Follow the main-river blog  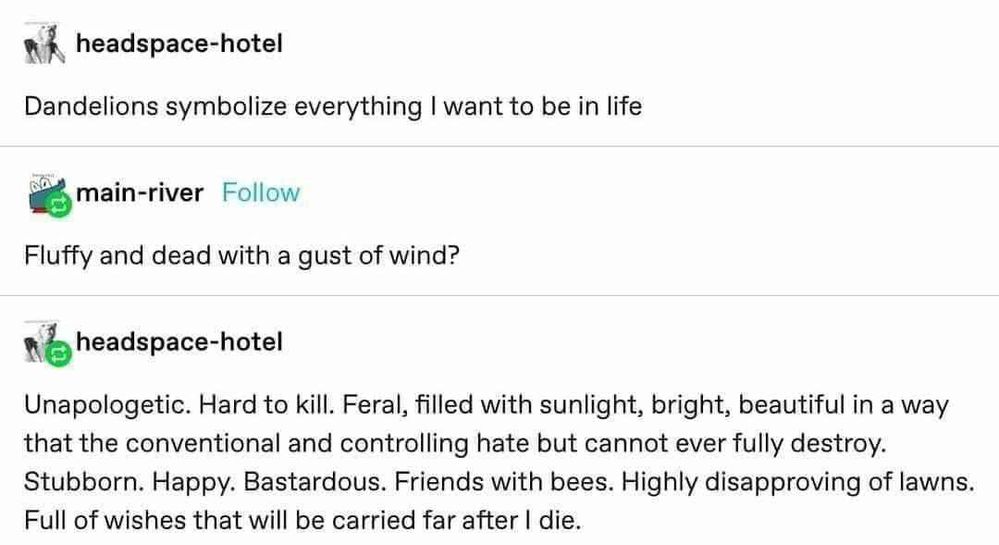pyautogui.click(x=261, y=193)
